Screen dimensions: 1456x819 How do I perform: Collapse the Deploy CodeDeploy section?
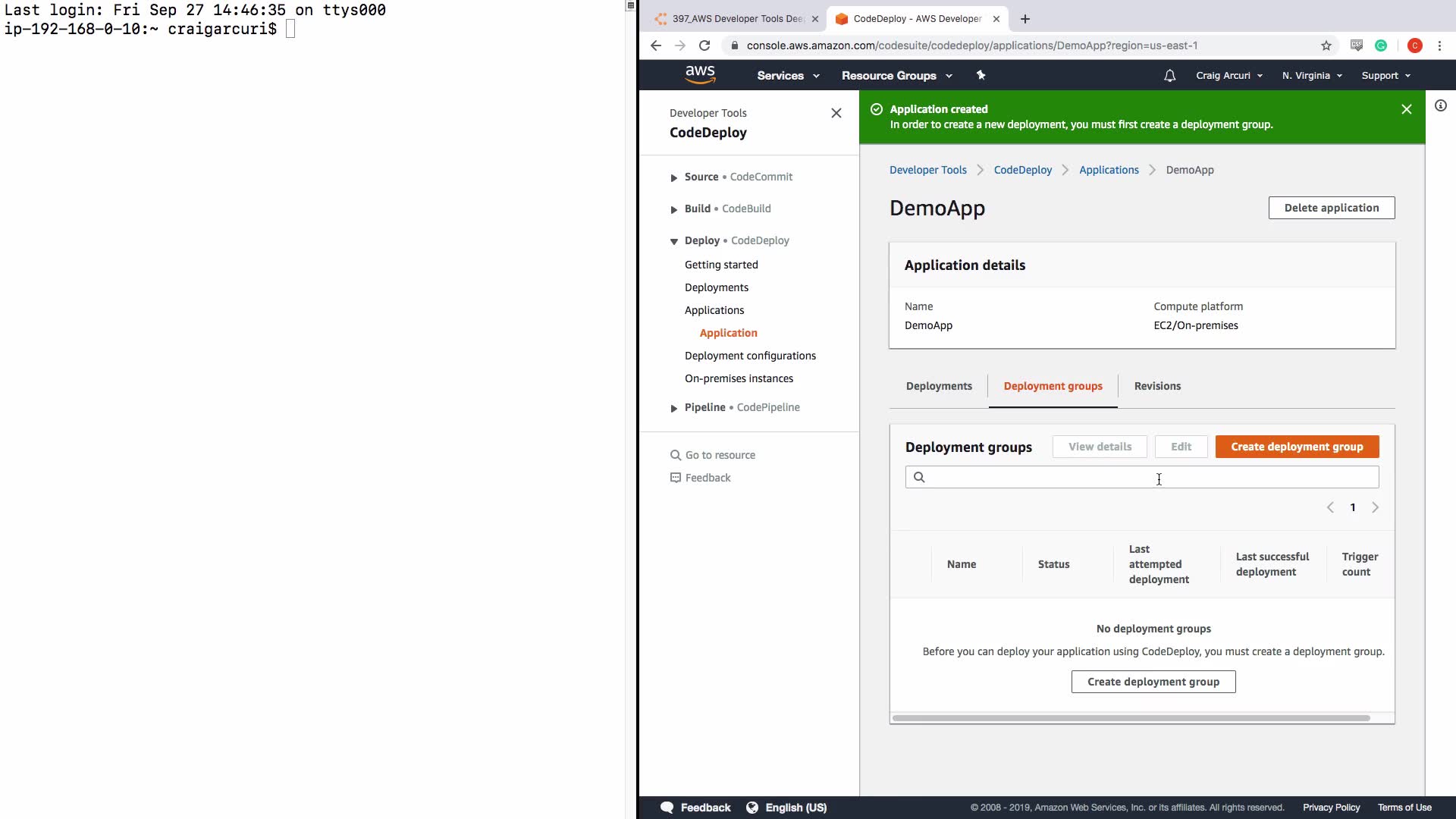click(673, 241)
